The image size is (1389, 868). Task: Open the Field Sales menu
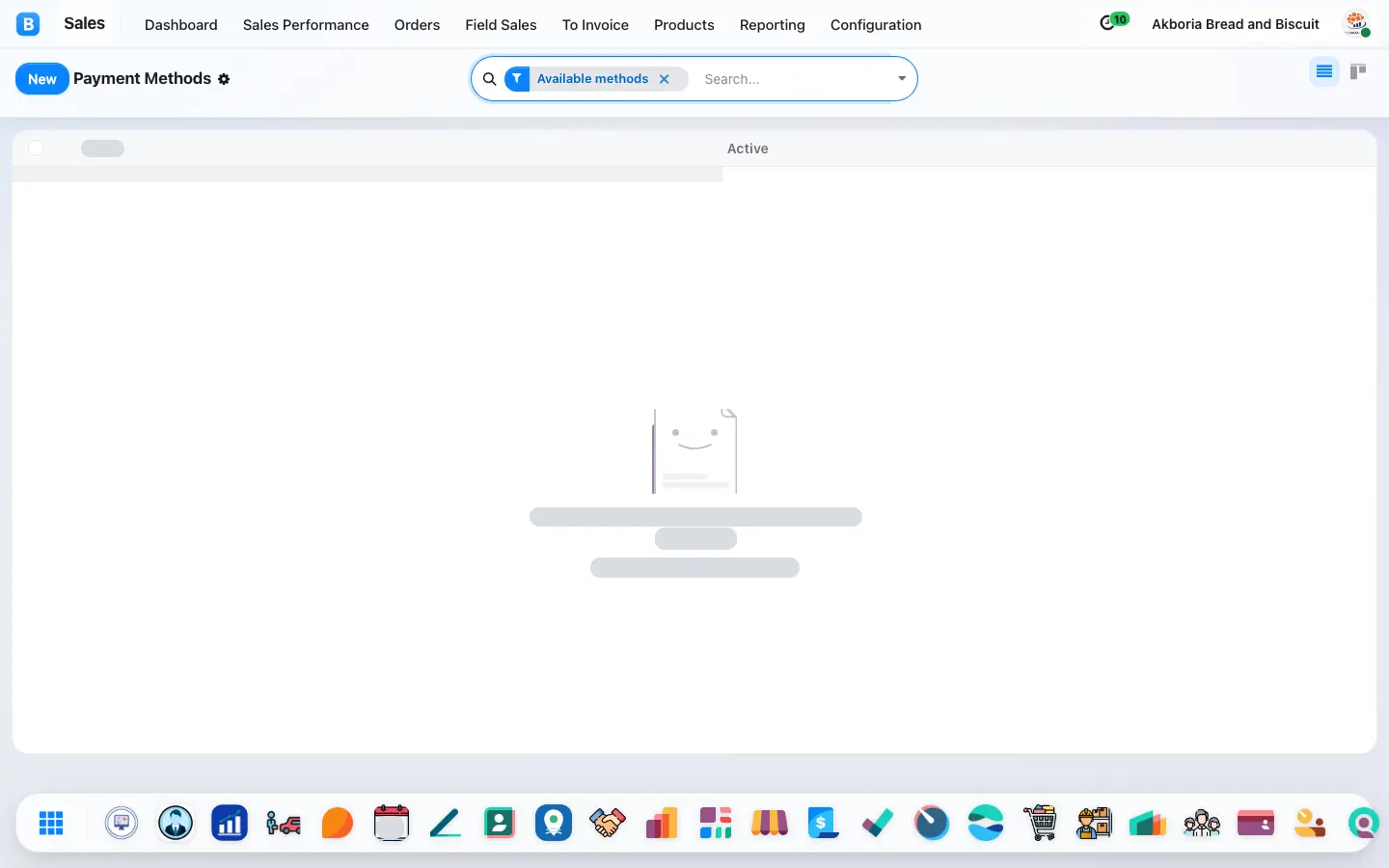[501, 25]
